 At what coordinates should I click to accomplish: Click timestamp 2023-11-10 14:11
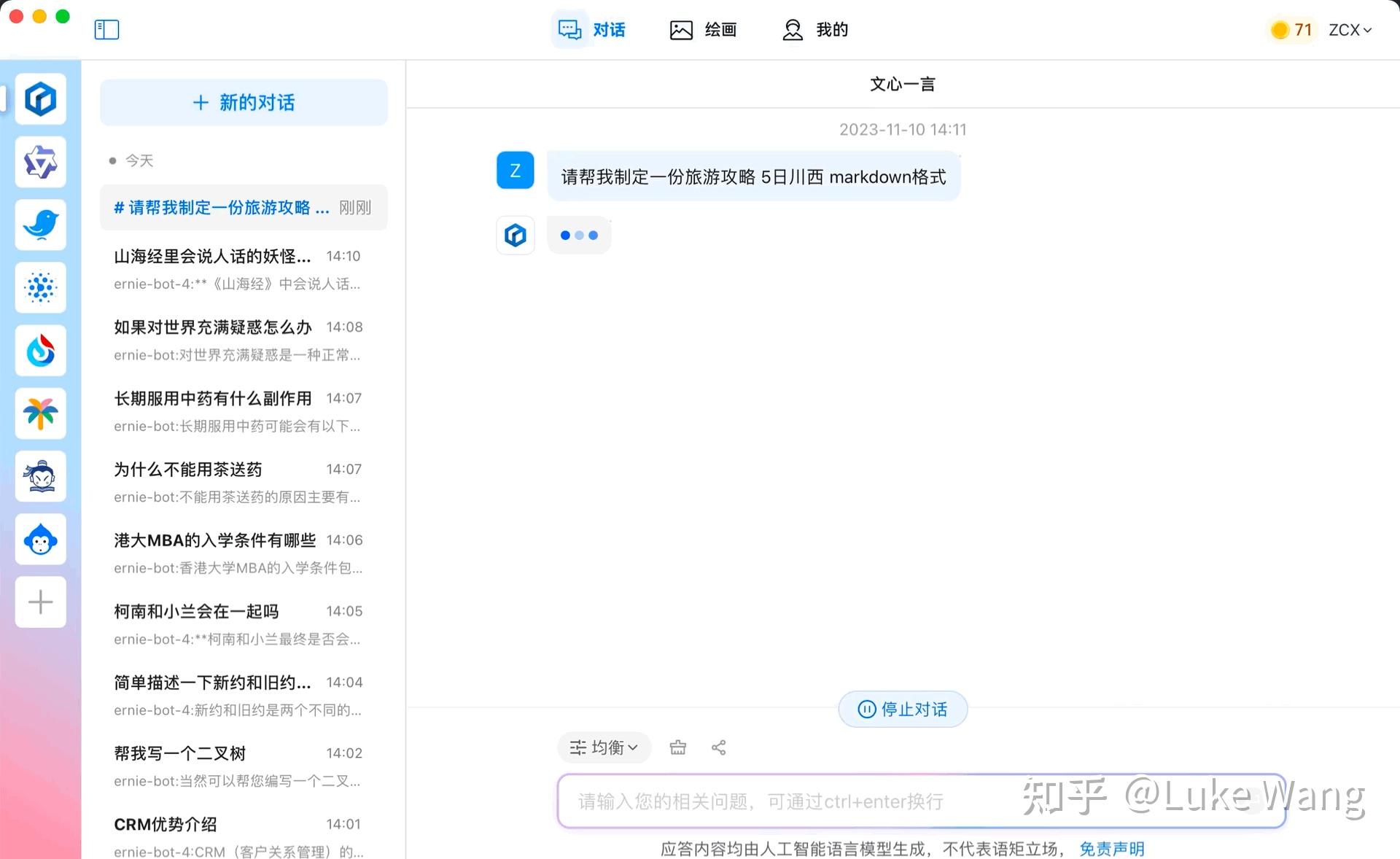click(903, 129)
